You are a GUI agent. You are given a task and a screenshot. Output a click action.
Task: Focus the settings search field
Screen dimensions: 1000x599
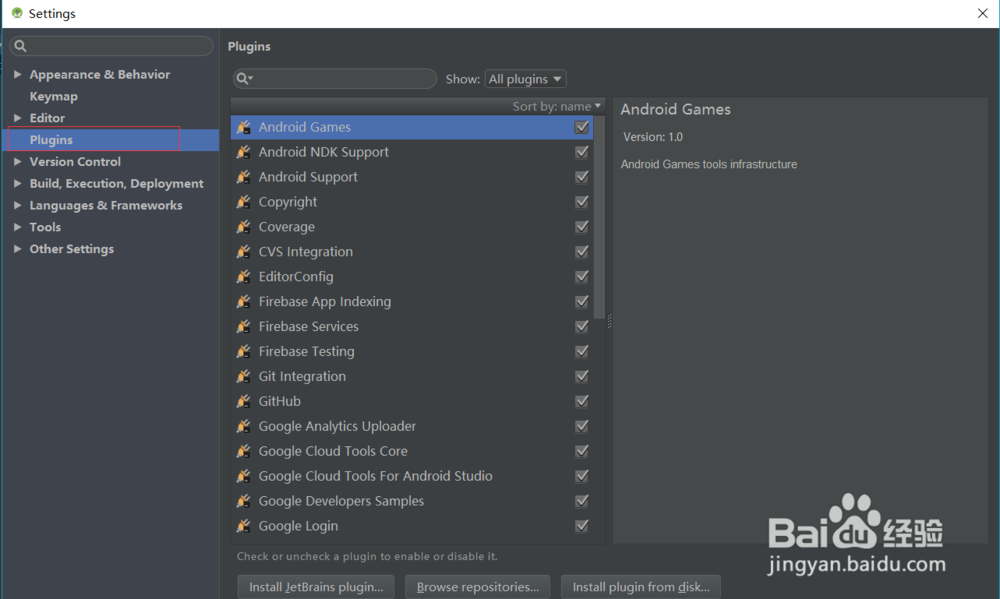point(112,46)
